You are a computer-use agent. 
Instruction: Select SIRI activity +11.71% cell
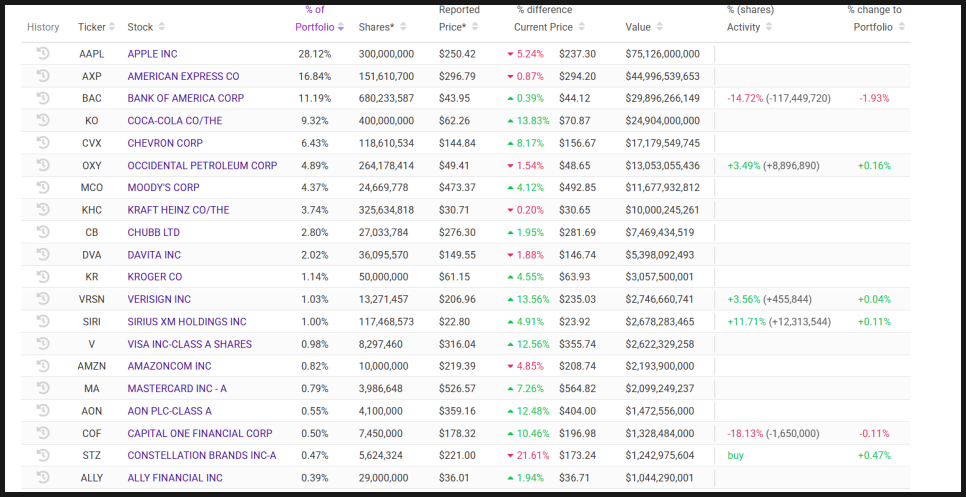[779, 322]
